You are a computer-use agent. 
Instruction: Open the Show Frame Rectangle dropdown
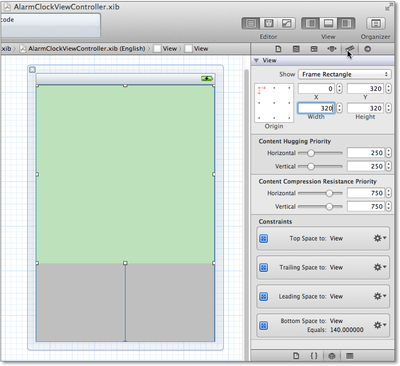(345, 74)
